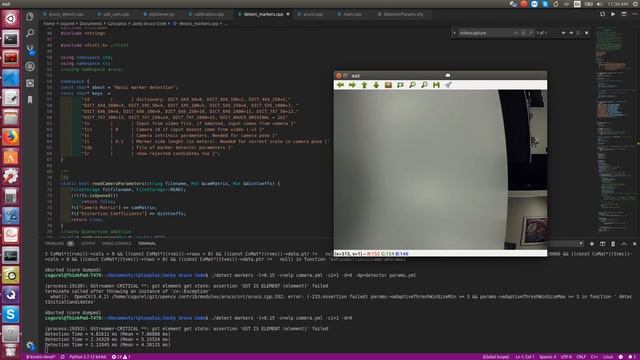Open the Source Control view in the activity bar
This screenshot has width=640, height=360.
[x=30, y=50]
